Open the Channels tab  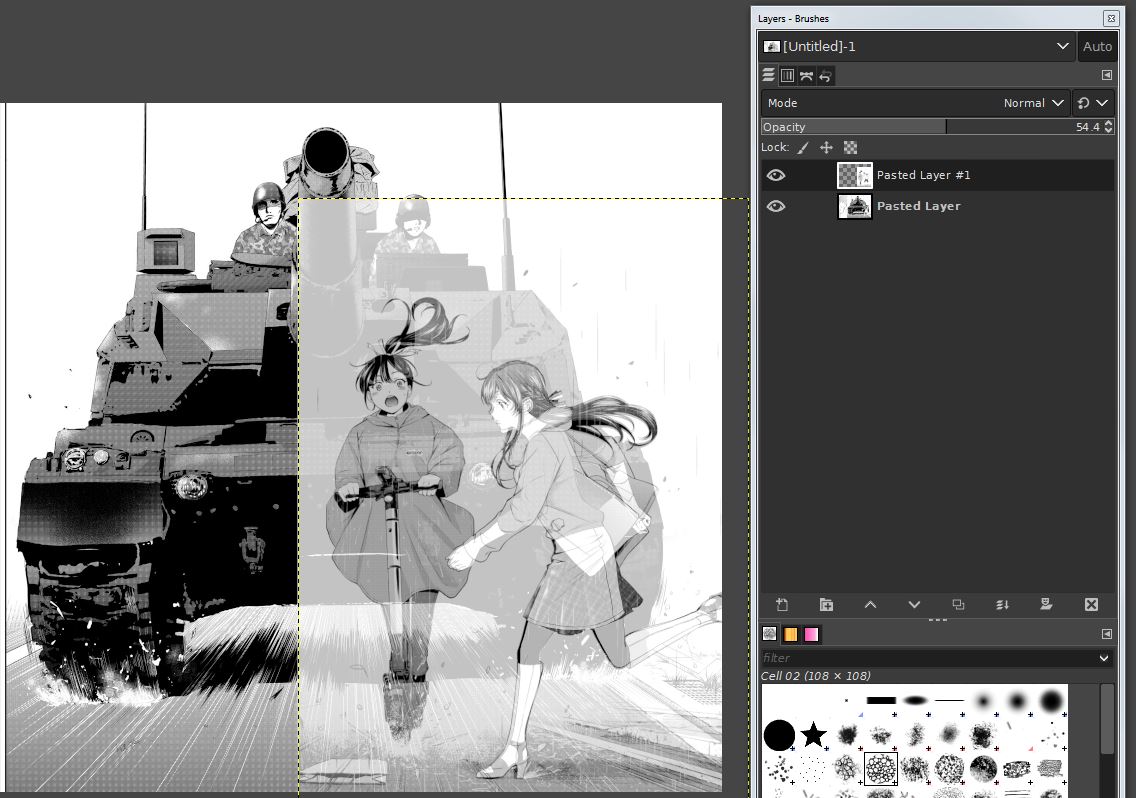pyautogui.click(x=788, y=75)
